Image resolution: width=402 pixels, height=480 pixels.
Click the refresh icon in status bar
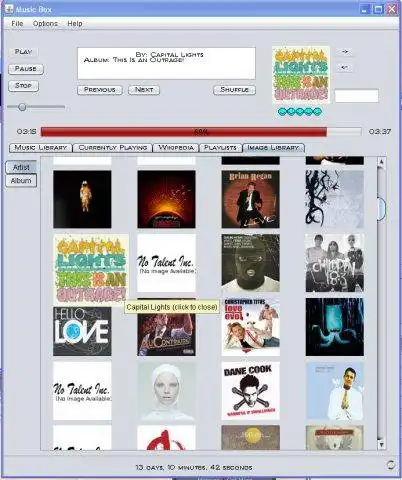pyautogui.click(x=391, y=465)
